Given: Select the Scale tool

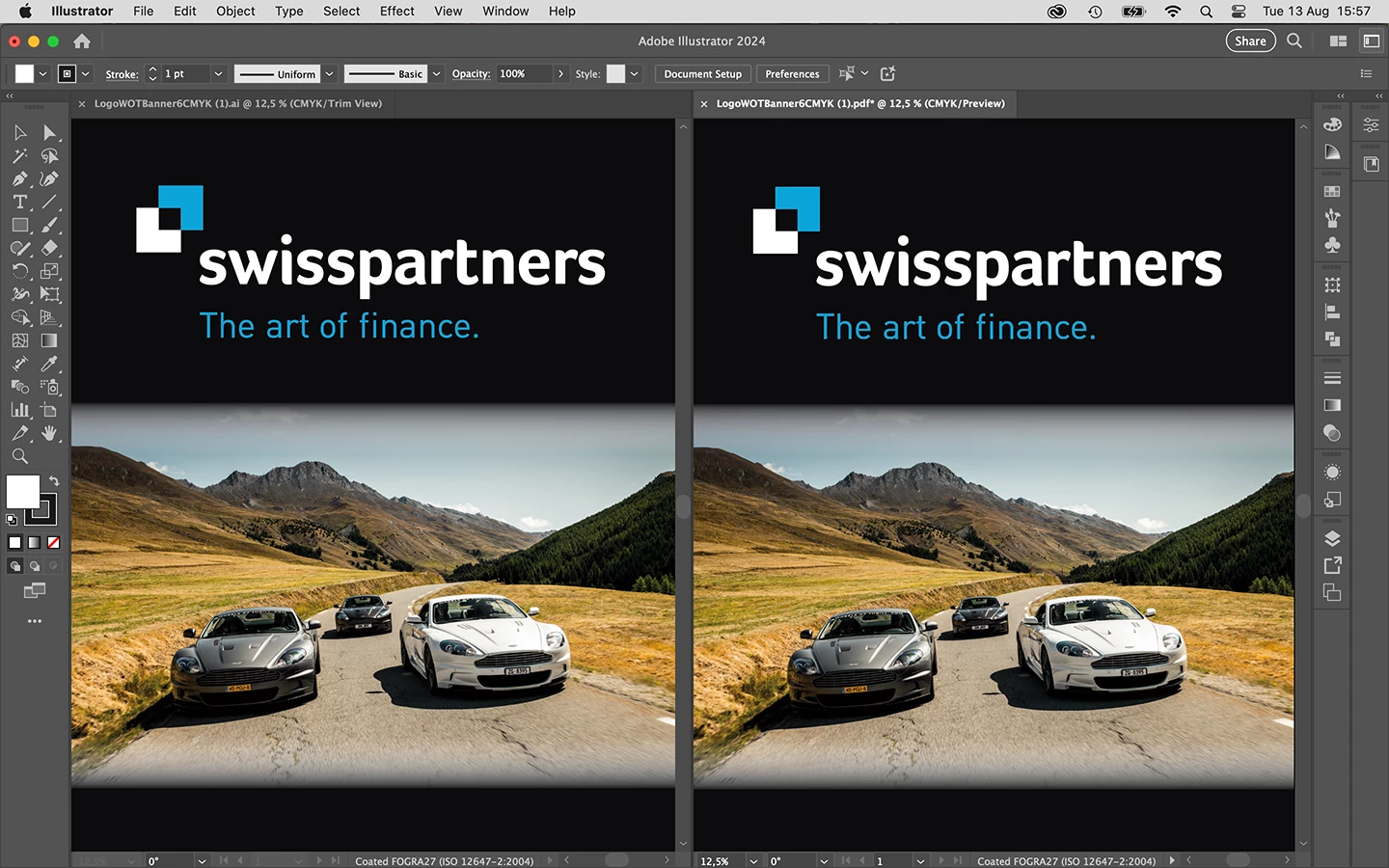Looking at the screenshot, I should 50,271.
